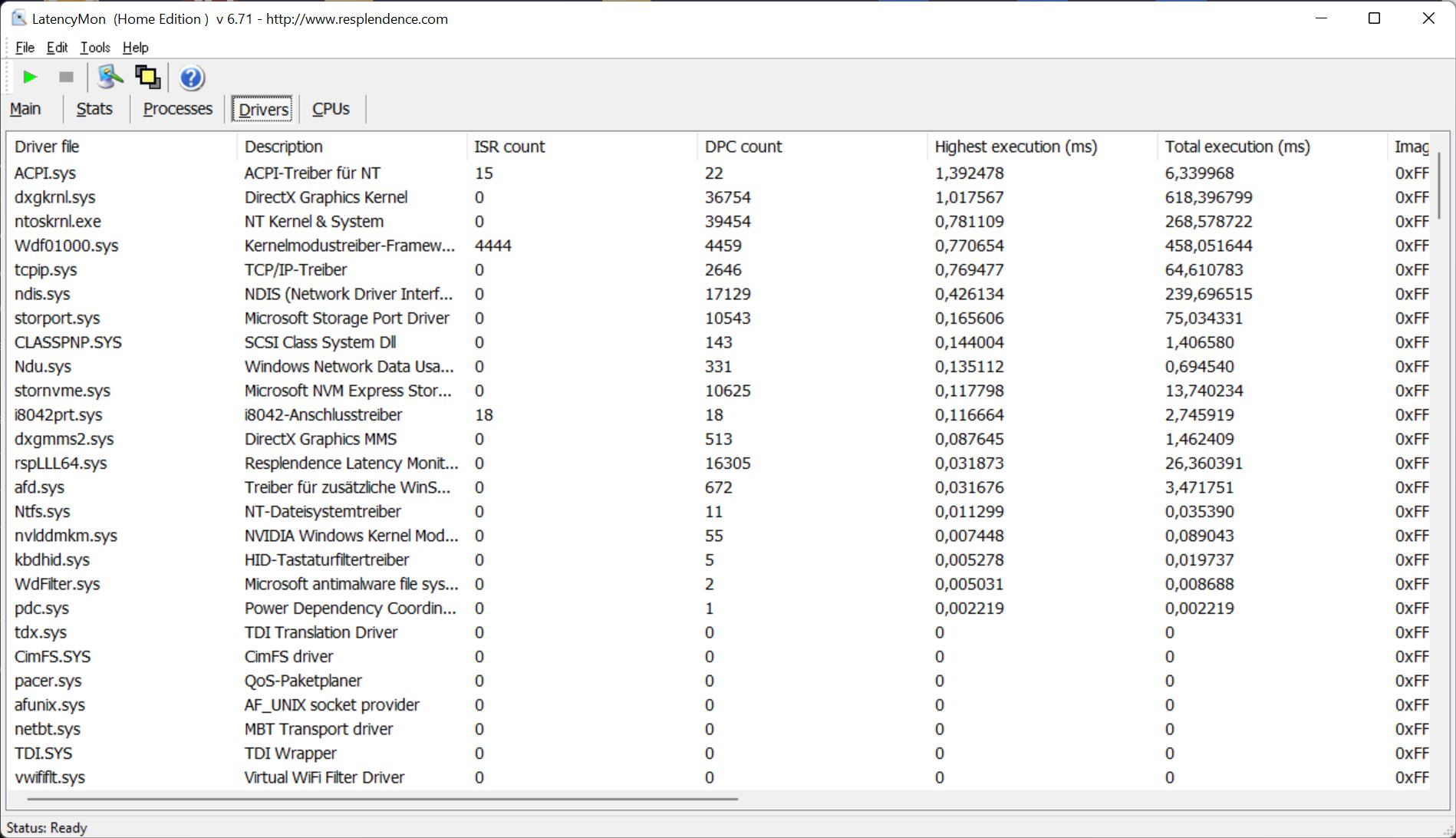Click the LatencyMon app icon in title bar
Image resolution: width=1456 pixels, height=838 pixels.
click(19, 18)
